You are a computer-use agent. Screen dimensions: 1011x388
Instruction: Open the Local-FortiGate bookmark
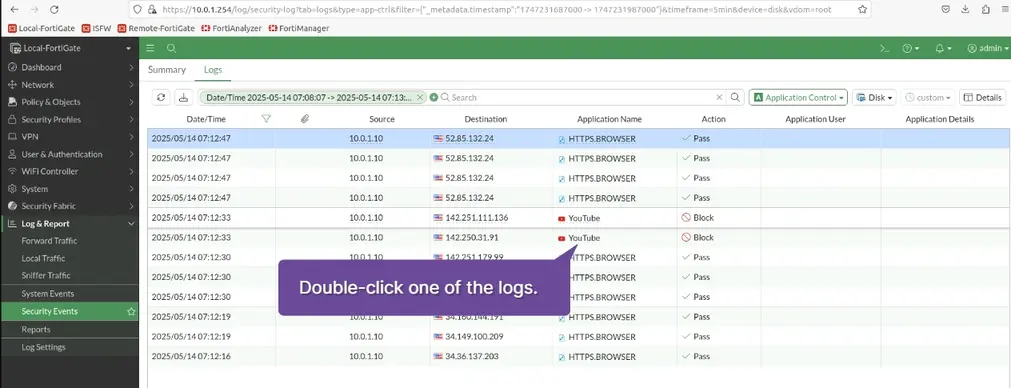coord(41,28)
